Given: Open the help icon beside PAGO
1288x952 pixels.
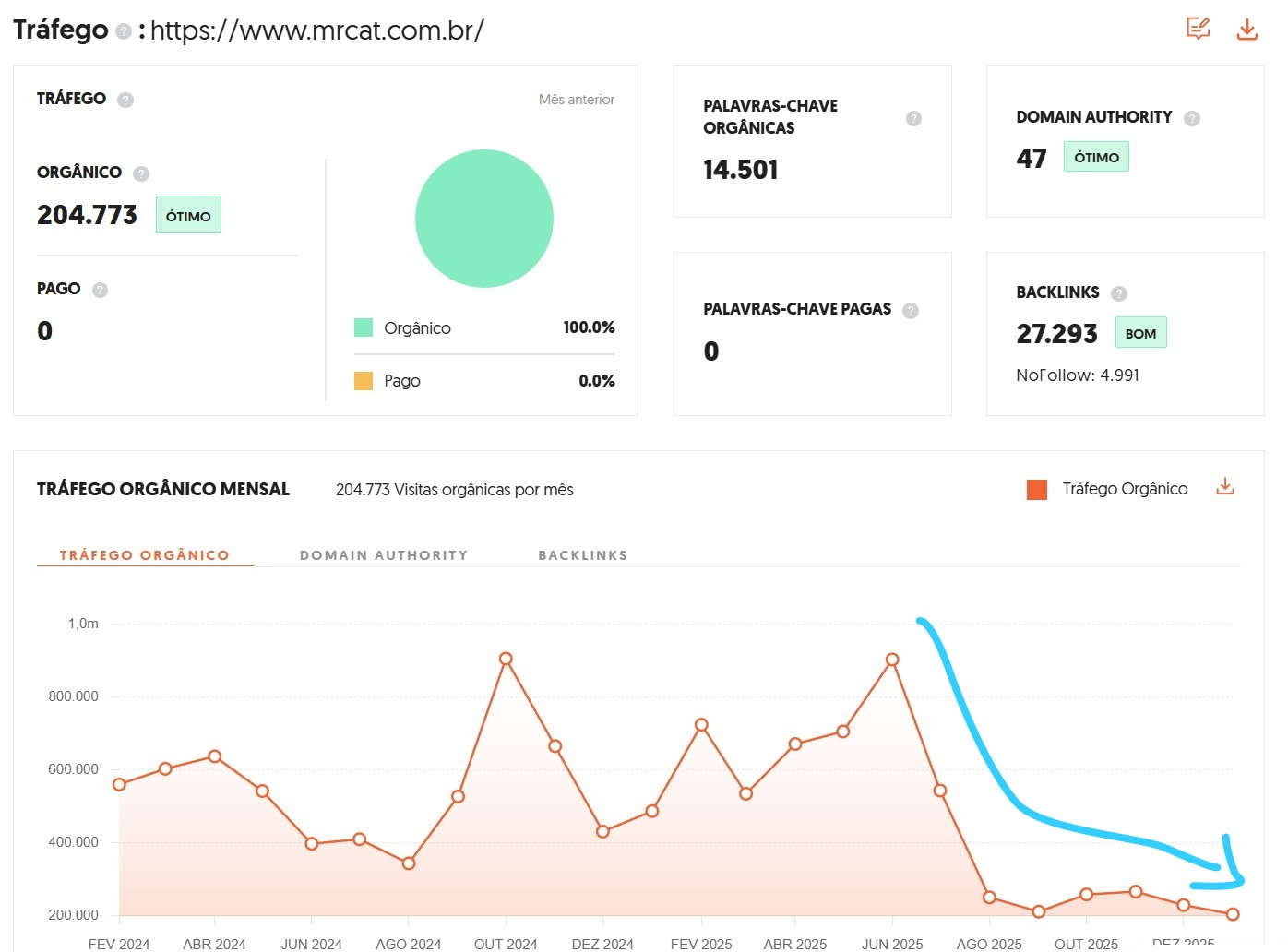Looking at the screenshot, I should (99, 289).
